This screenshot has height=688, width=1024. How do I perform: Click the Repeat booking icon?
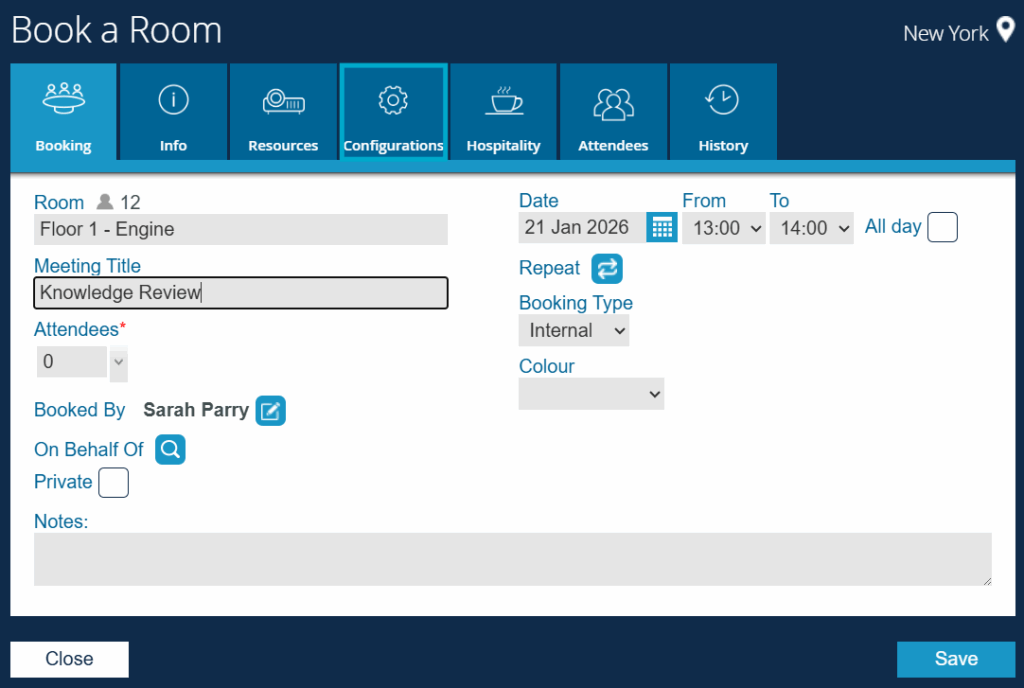pyautogui.click(x=606, y=268)
